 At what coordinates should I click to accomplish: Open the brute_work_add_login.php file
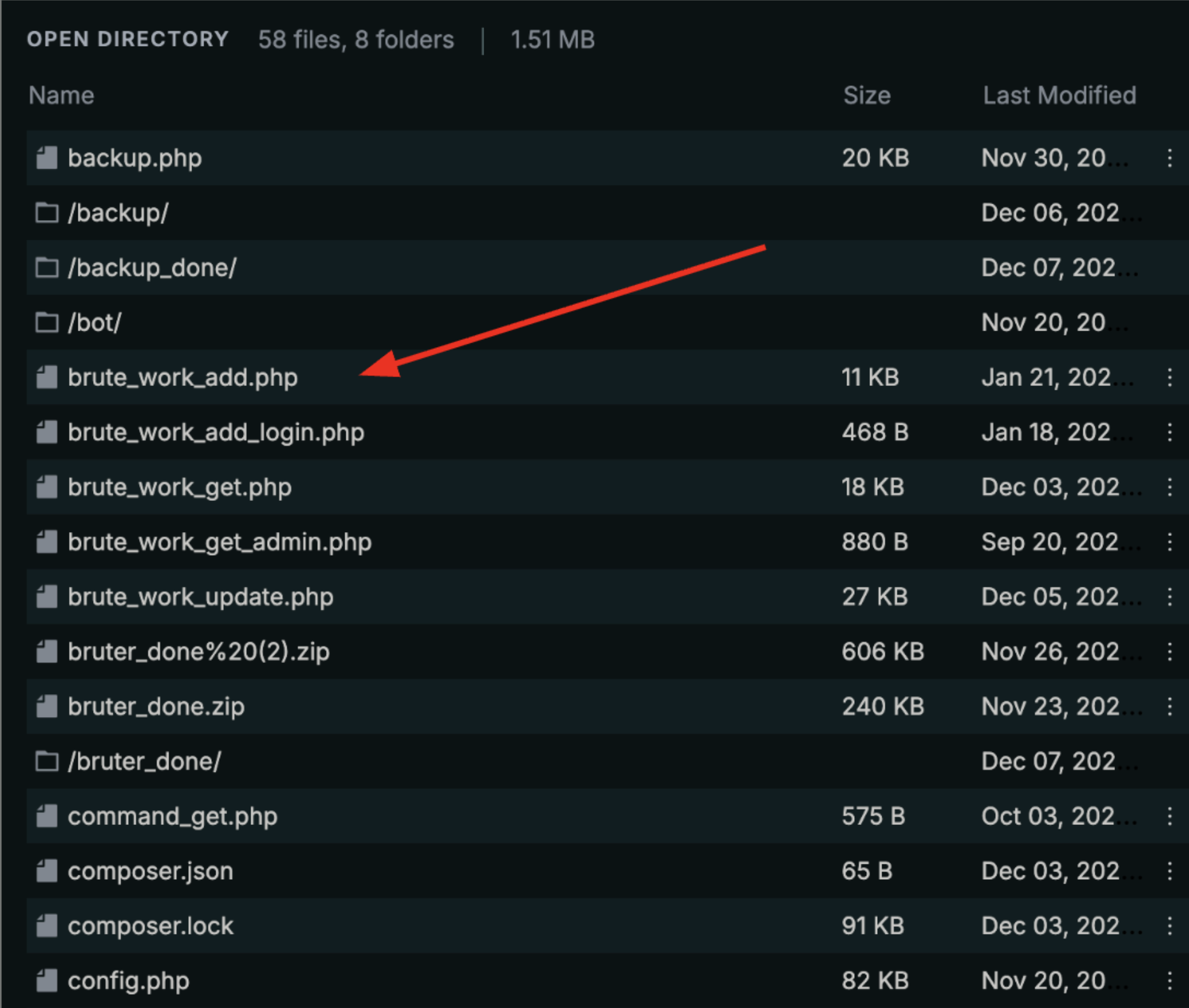click(216, 432)
